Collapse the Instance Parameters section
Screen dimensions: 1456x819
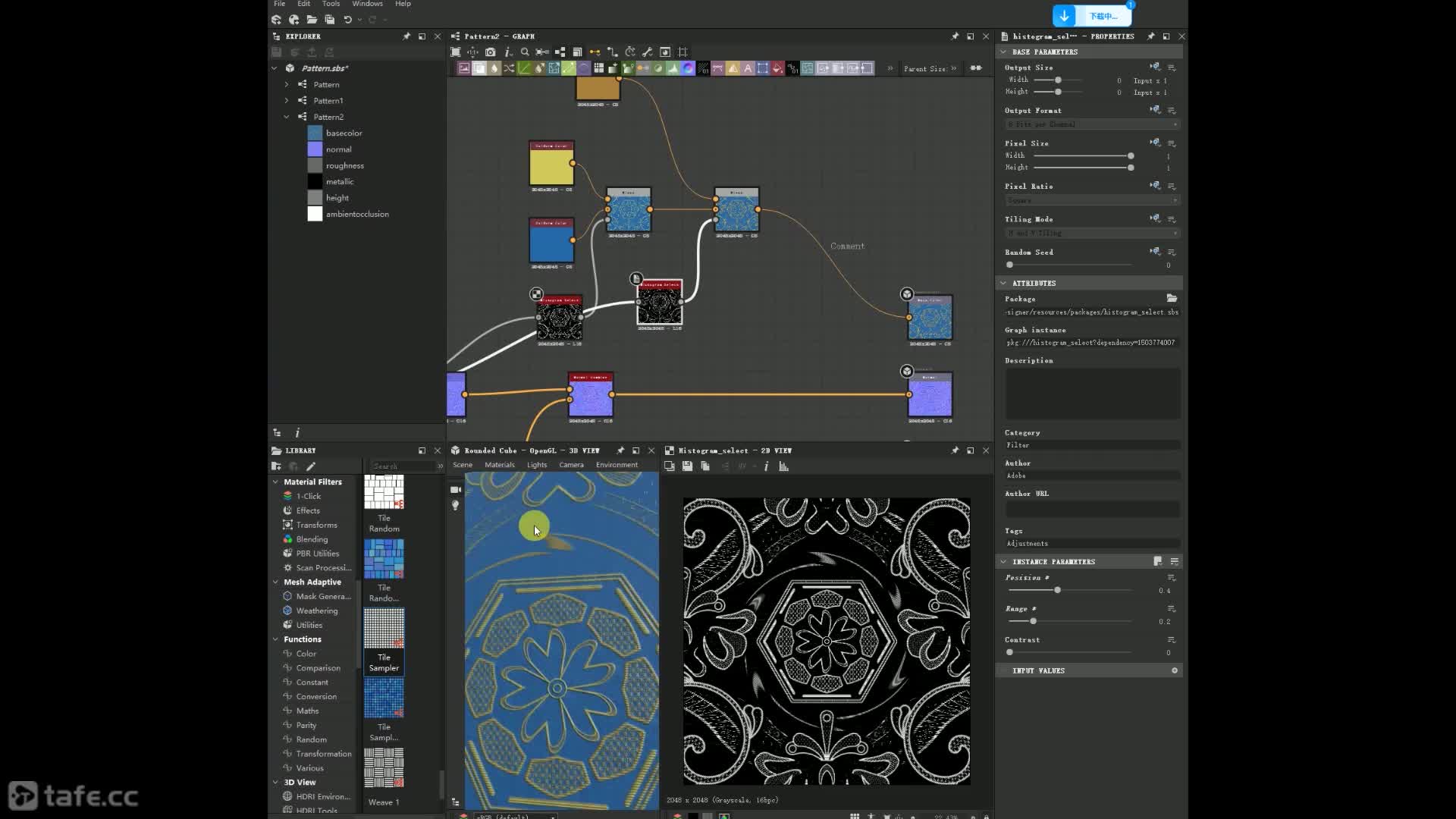pos(1004,561)
